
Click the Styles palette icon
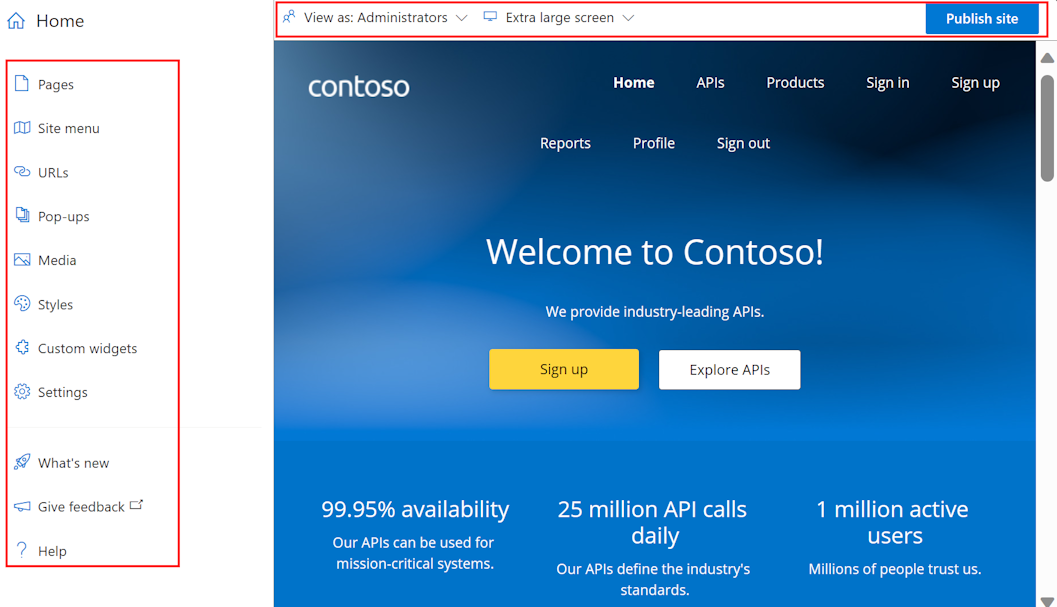tap(22, 304)
